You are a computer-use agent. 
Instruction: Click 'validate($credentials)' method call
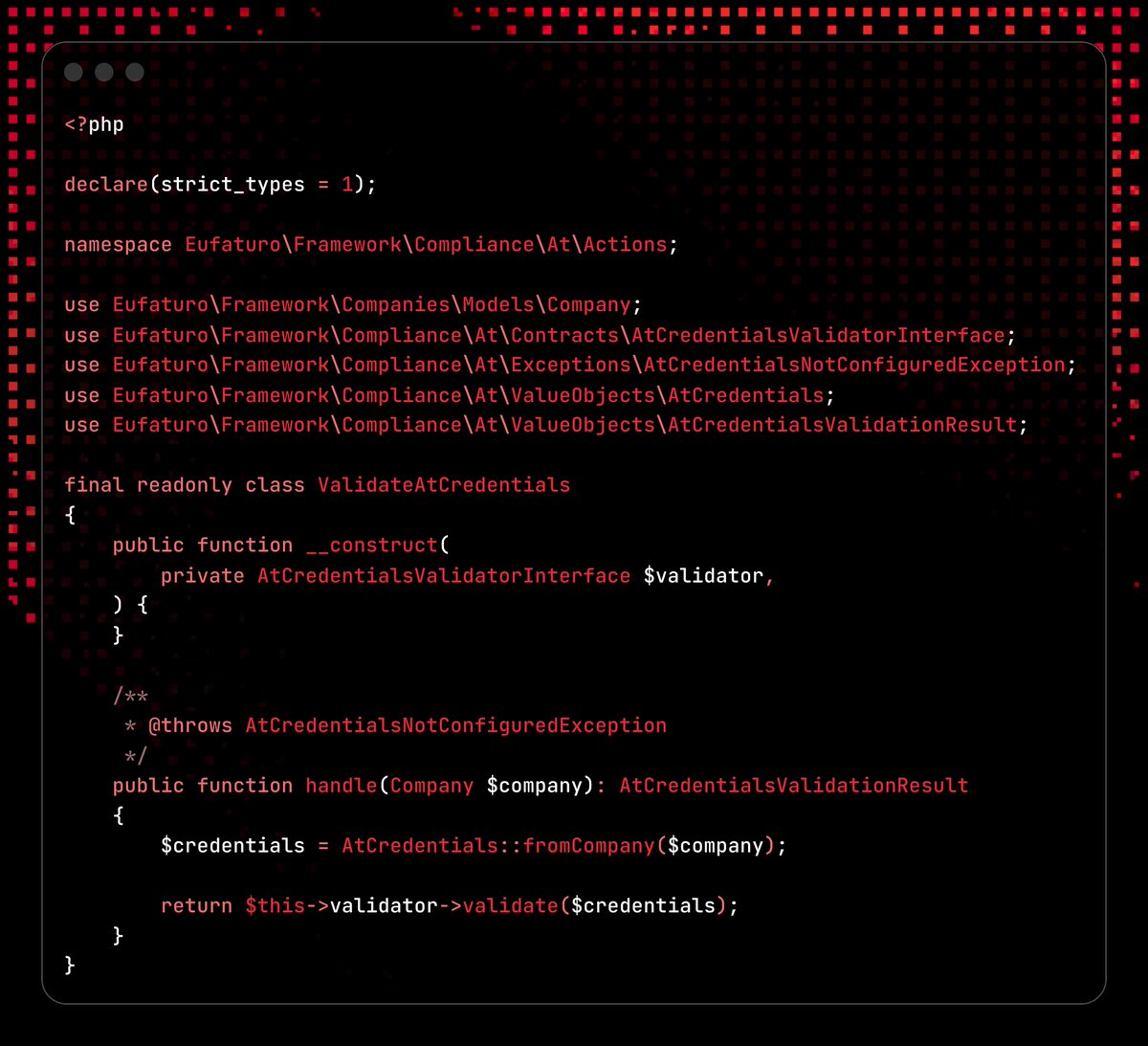595,906
